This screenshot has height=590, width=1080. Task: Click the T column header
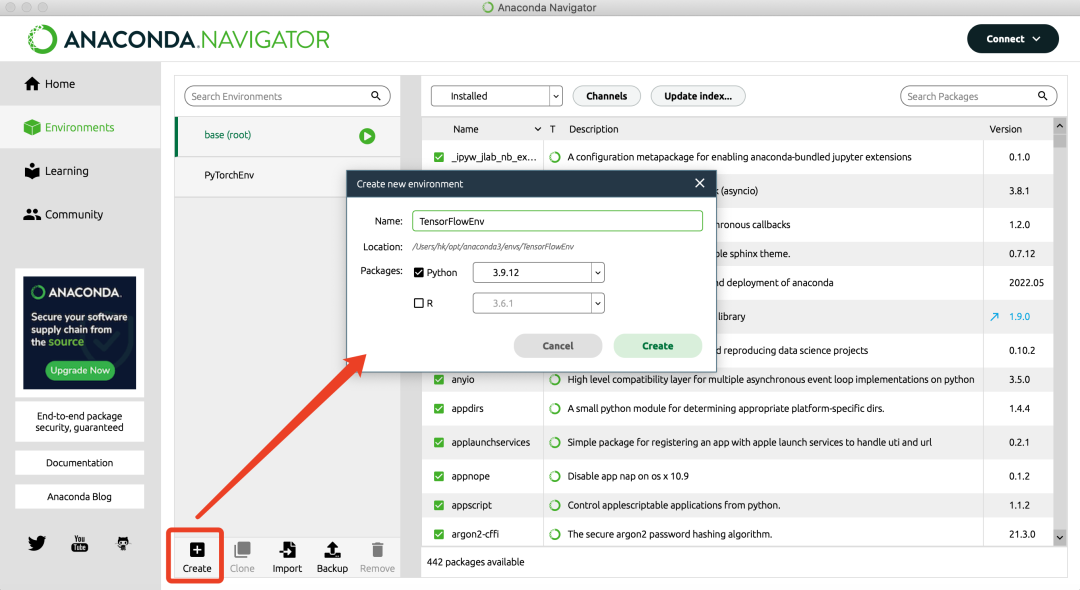click(x=552, y=129)
